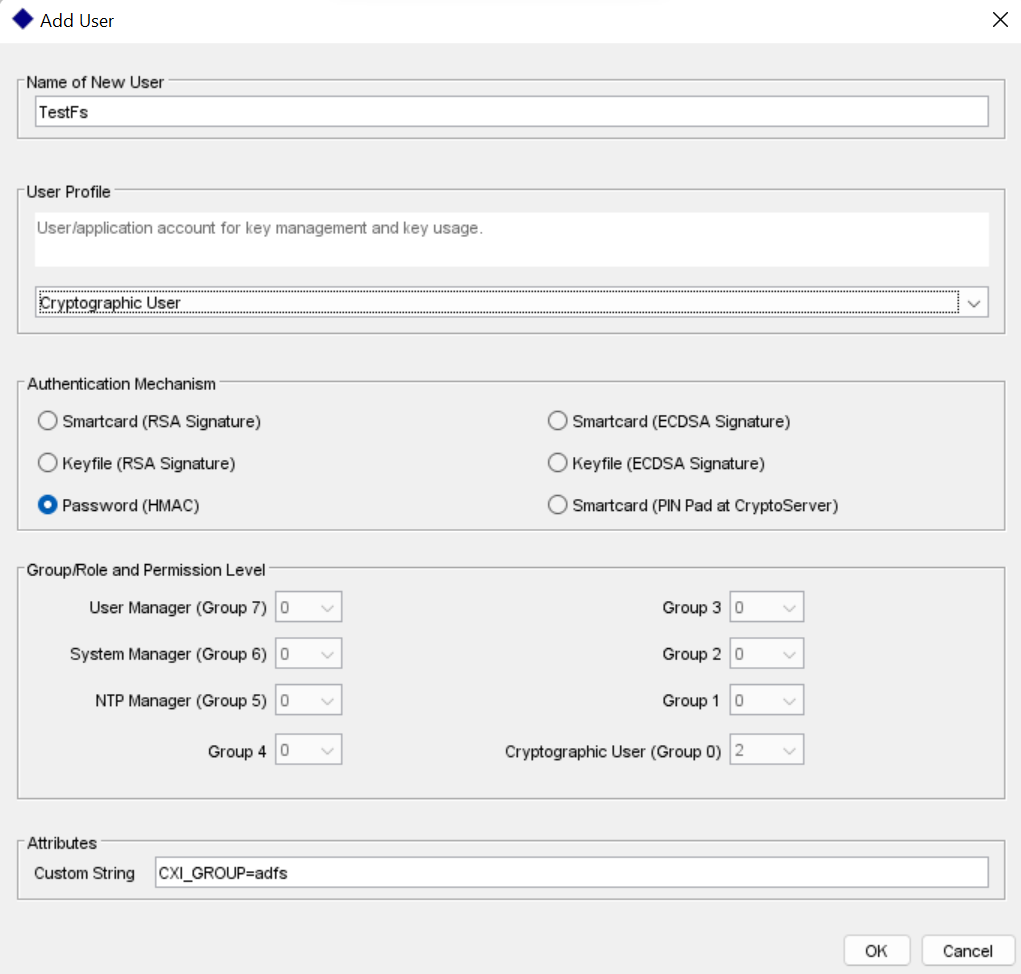Viewport: 1021px width, 974px height.
Task: Open NTP Manager (Group 5) level dropdown
Action: tap(309, 701)
